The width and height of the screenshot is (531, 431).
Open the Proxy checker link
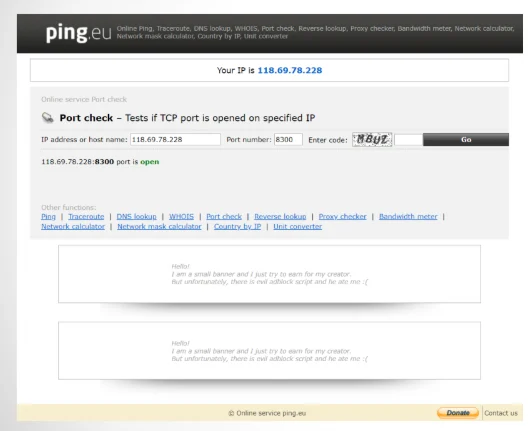pyautogui.click(x=342, y=217)
